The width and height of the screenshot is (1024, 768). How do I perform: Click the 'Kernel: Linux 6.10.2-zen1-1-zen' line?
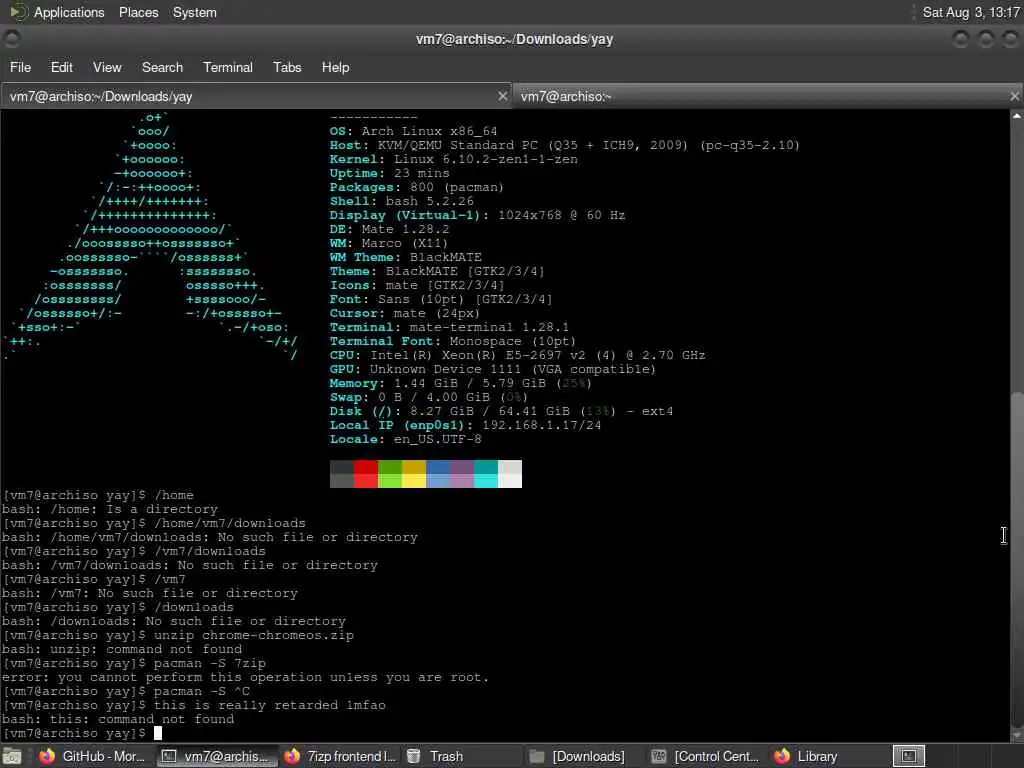tap(454, 159)
